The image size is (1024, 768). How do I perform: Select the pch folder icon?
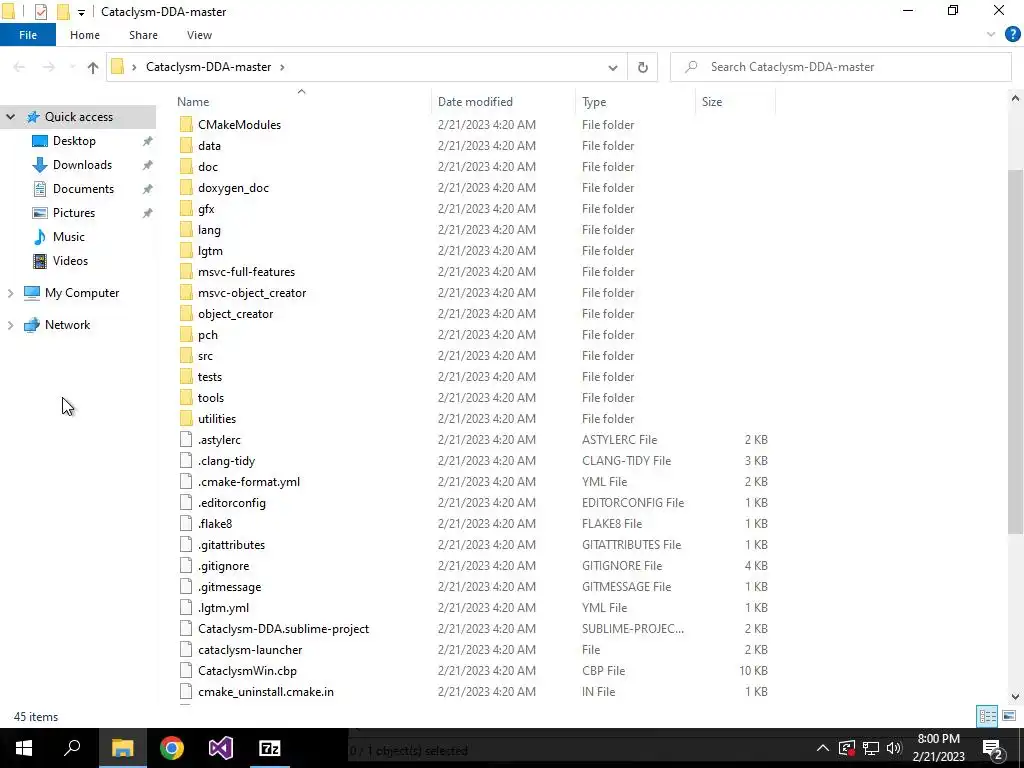[x=186, y=335]
